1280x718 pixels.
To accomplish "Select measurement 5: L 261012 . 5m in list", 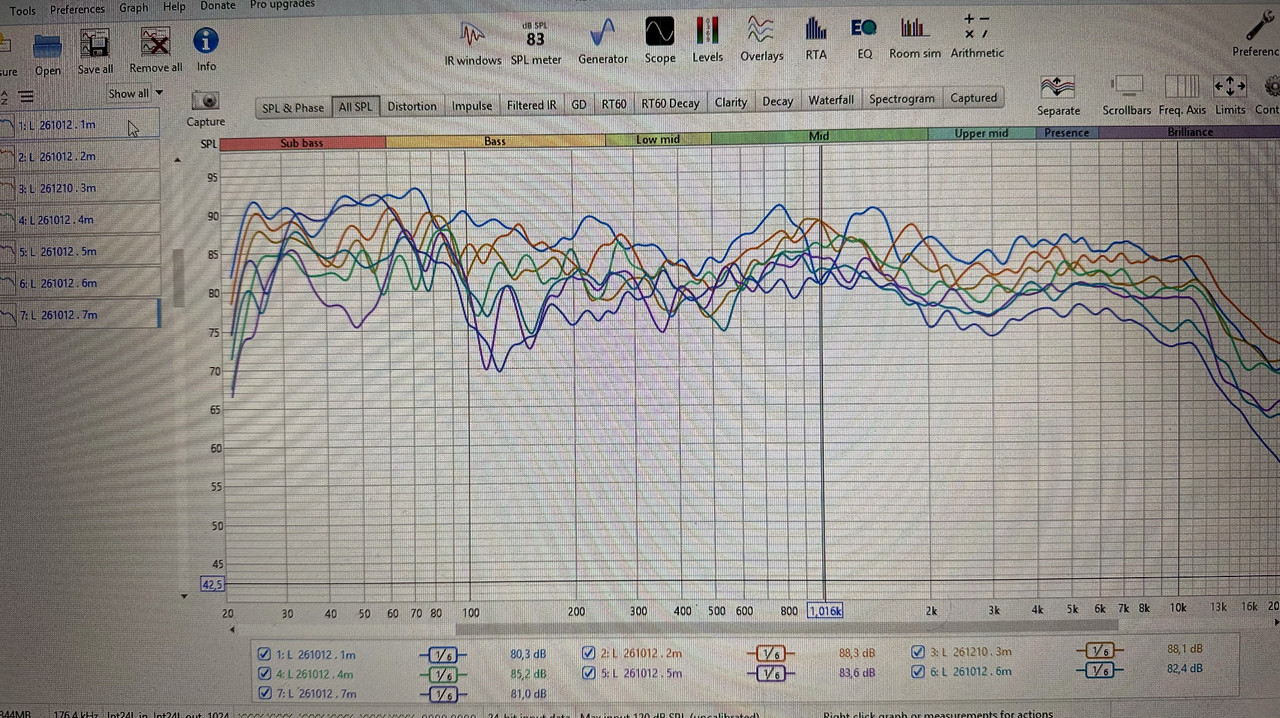I will click(x=80, y=251).
